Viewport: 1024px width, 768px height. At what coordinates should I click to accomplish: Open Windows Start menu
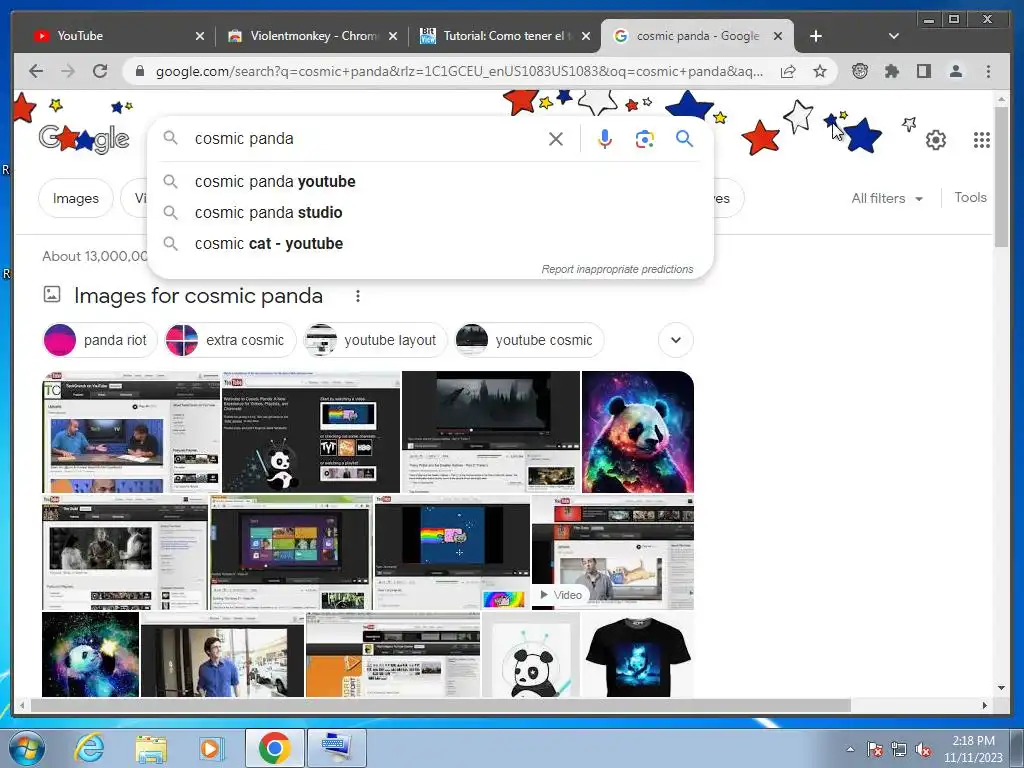click(27, 748)
